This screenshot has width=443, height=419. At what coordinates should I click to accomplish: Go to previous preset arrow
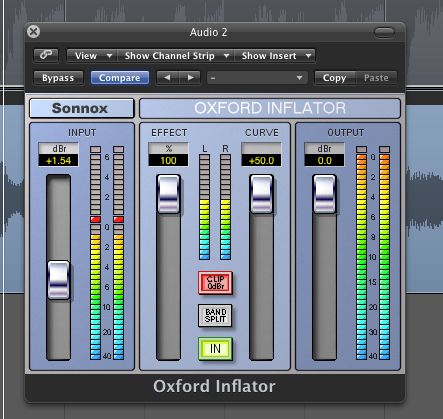167,78
